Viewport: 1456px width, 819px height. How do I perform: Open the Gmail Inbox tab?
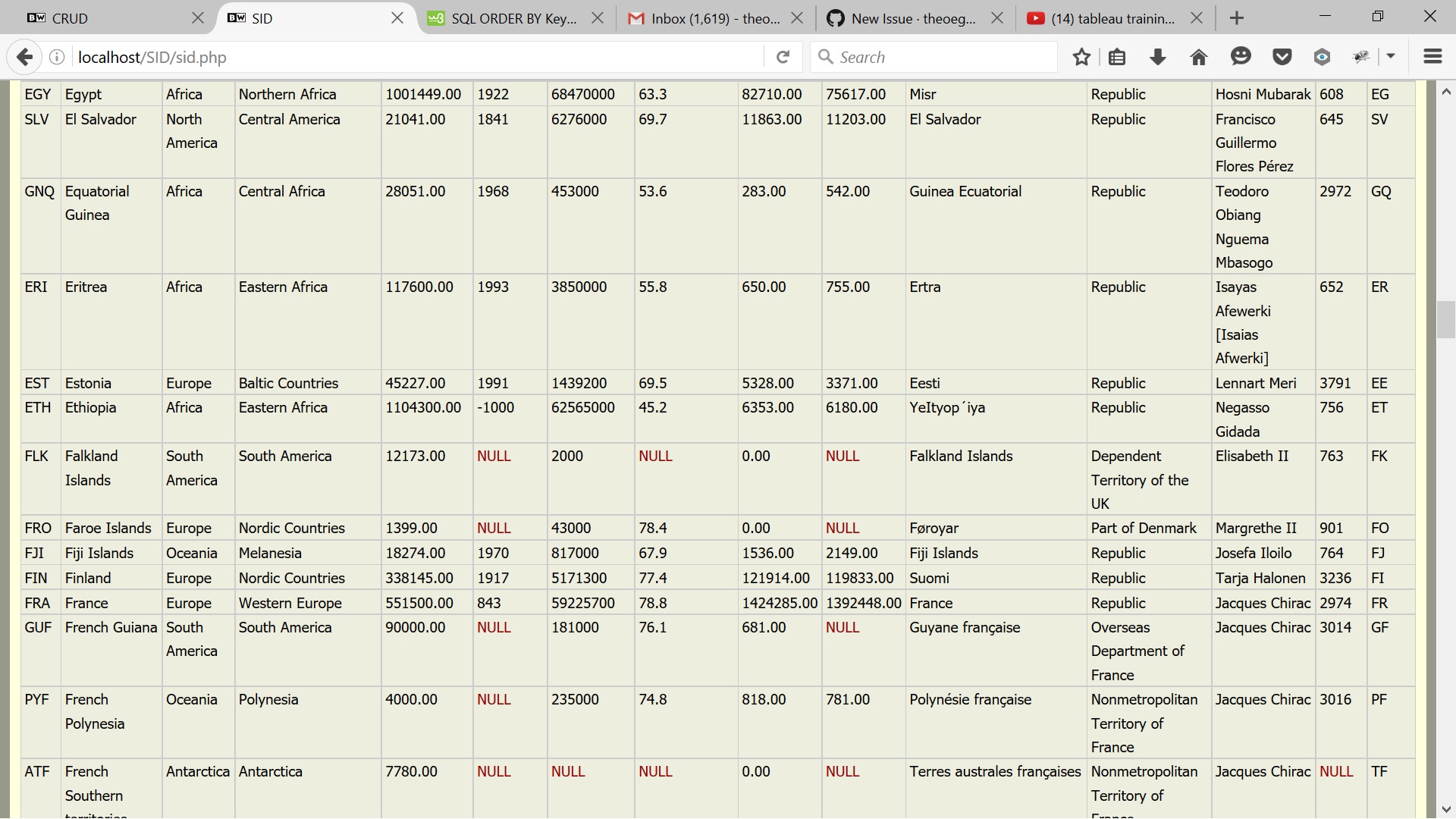705,18
